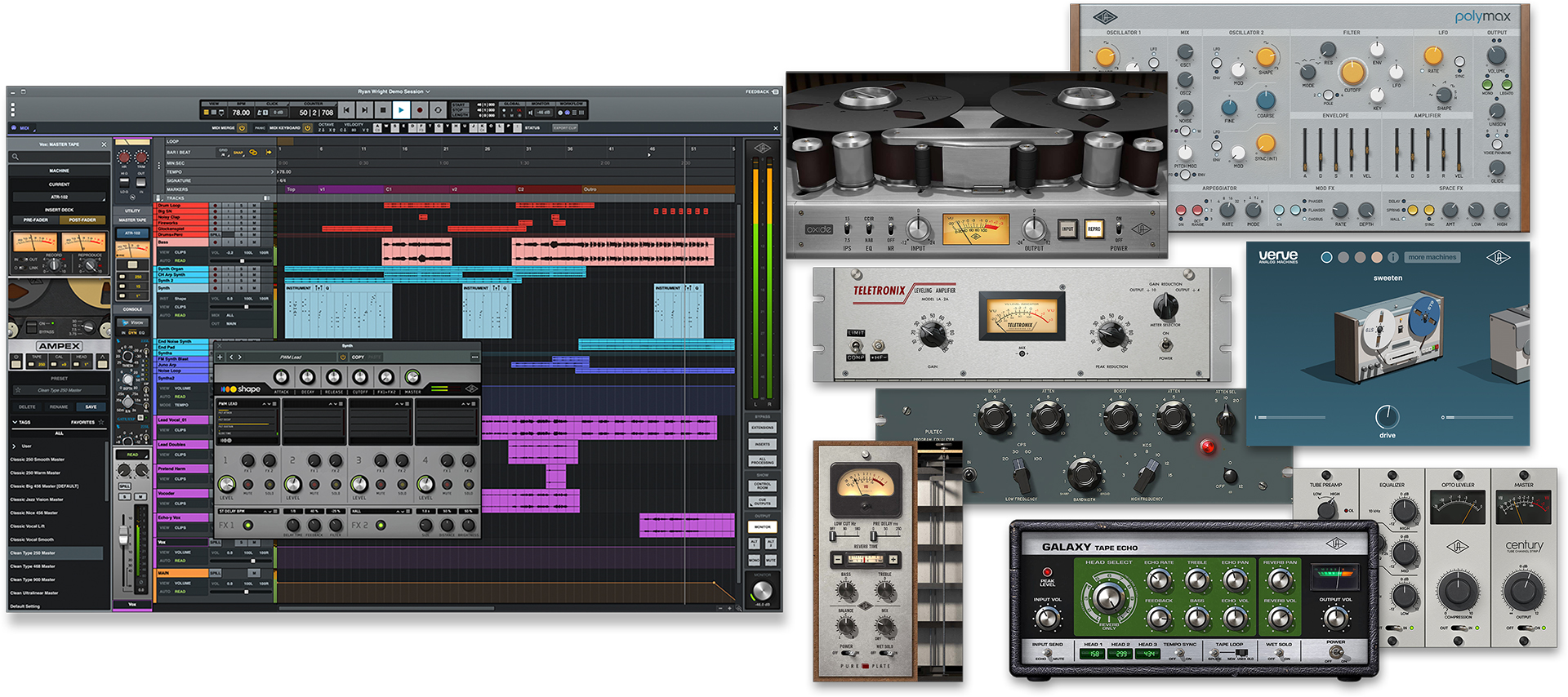1568x697 pixels.
Task: Open the ATR-102 machine dropdown
Action: pyautogui.click(x=59, y=197)
